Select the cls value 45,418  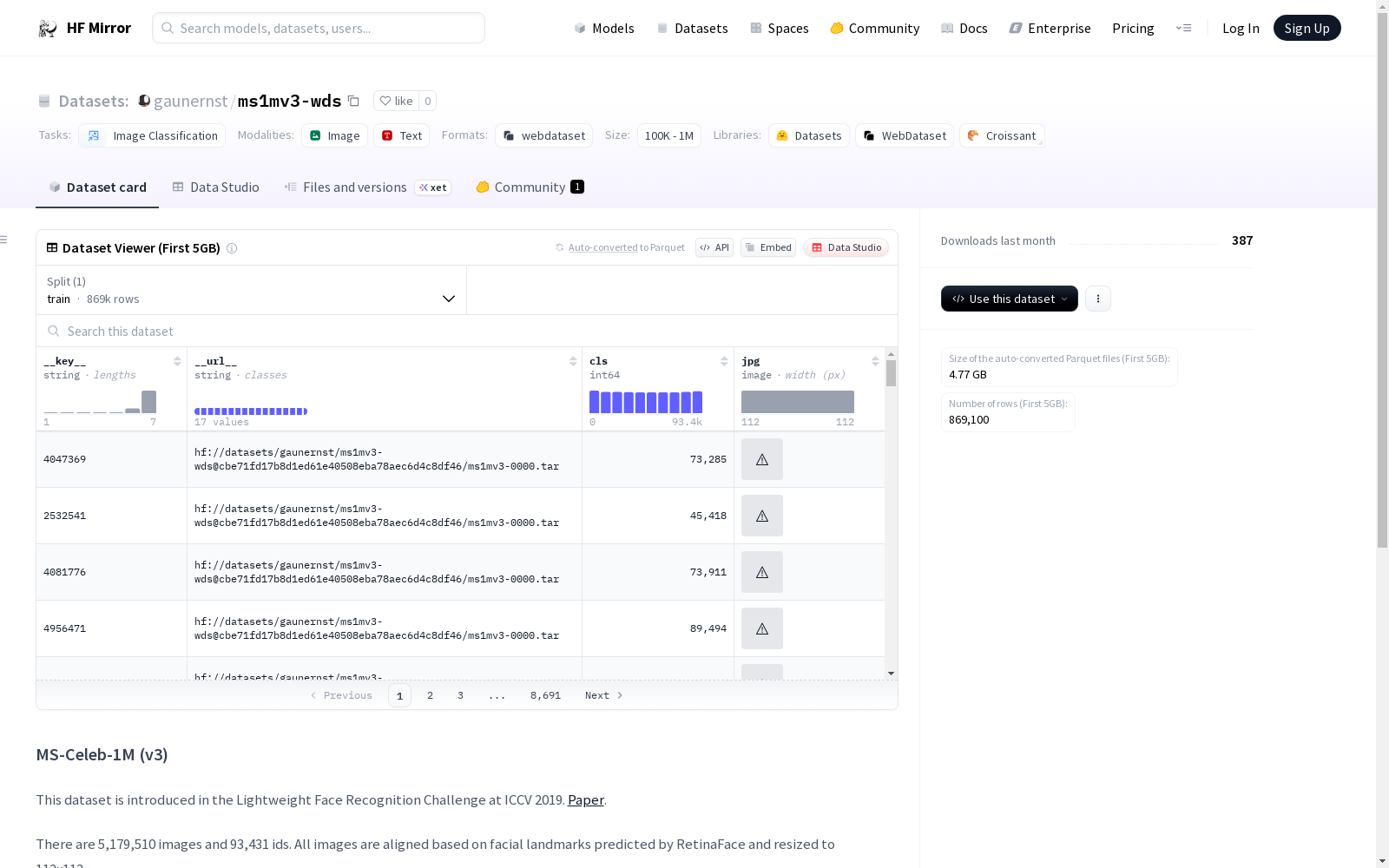coord(708,516)
